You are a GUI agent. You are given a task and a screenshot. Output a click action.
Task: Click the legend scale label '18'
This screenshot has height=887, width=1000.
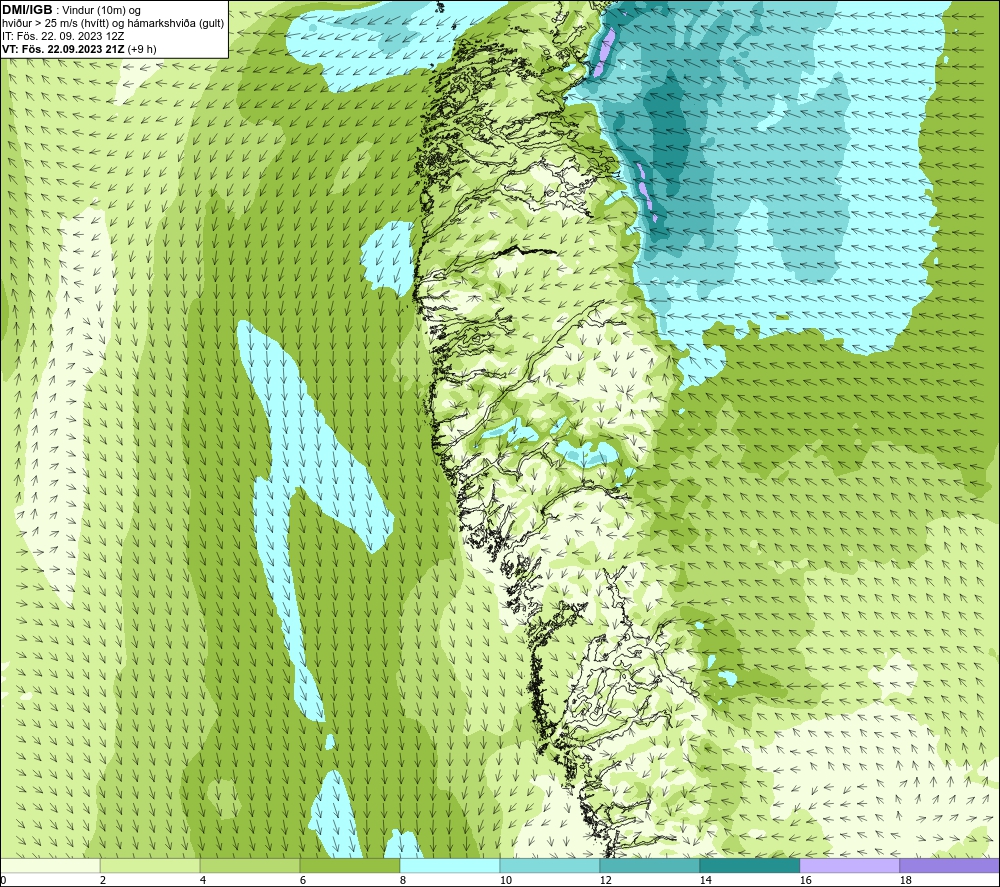tap(904, 881)
